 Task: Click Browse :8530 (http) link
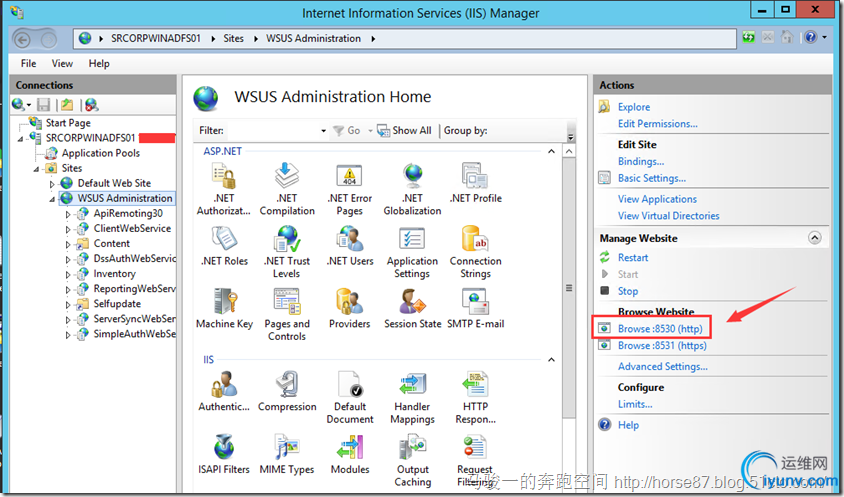click(x=660, y=328)
